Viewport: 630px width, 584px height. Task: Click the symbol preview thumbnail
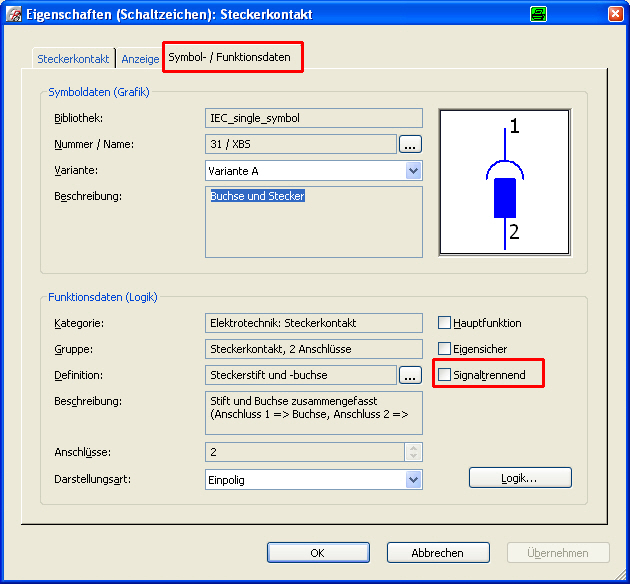point(505,182)
